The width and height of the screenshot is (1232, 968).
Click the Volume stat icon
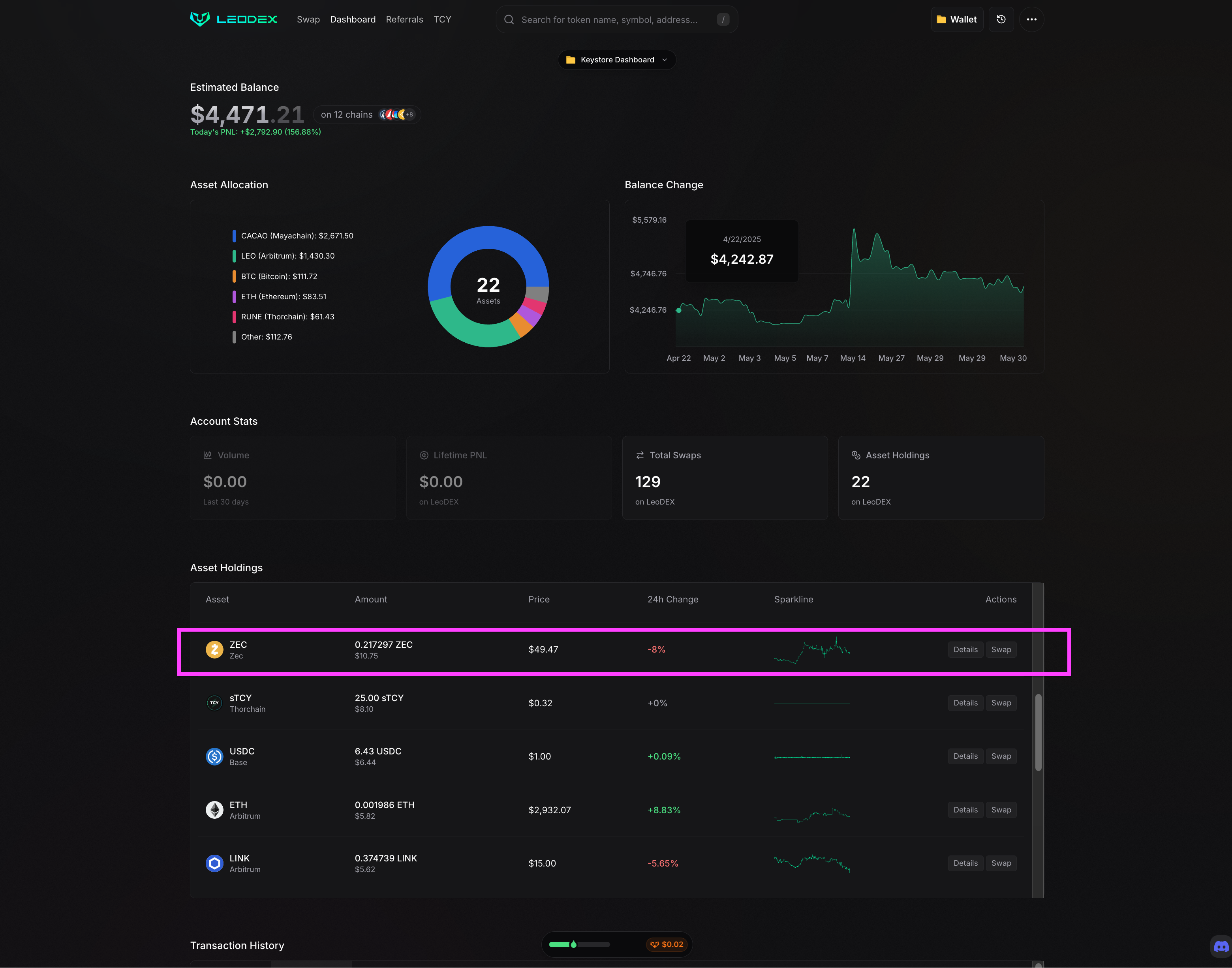(208, 455)
